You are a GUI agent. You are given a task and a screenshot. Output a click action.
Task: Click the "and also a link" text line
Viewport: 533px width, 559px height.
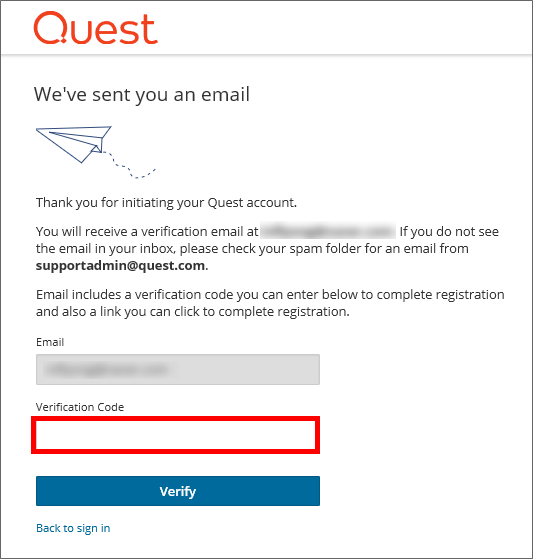coord(193,312)
